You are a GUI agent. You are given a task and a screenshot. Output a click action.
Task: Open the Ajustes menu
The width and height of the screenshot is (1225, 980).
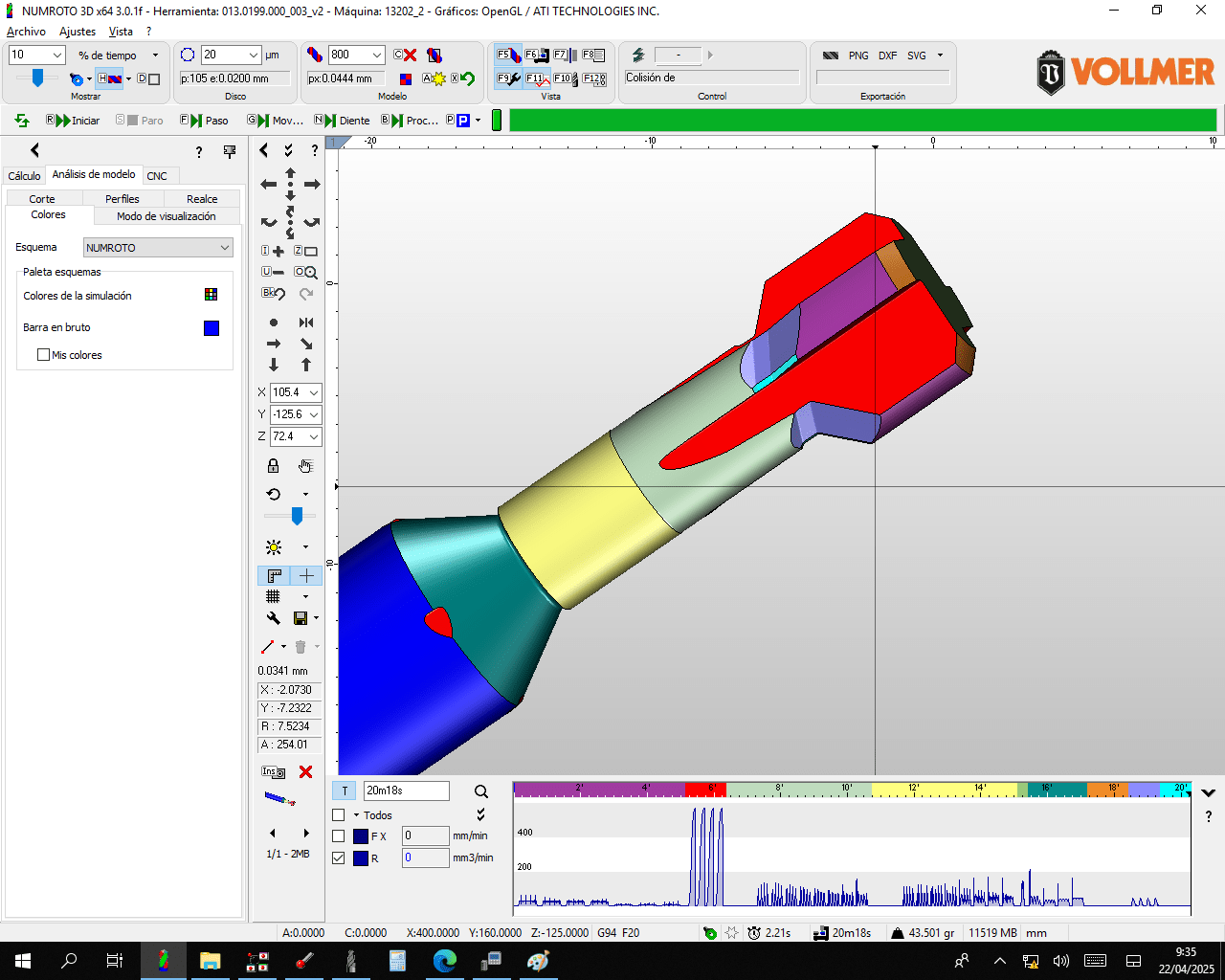[x=78, y=32]
